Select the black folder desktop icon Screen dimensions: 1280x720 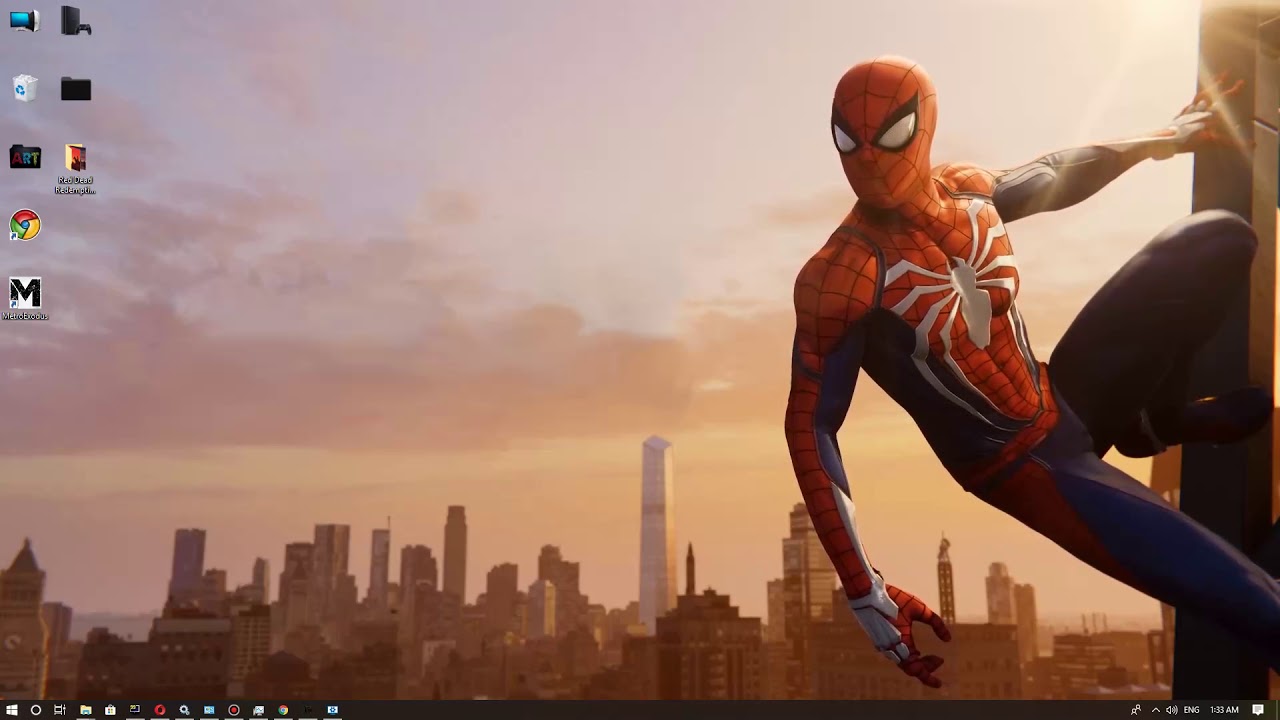click(x=76, y=89)
